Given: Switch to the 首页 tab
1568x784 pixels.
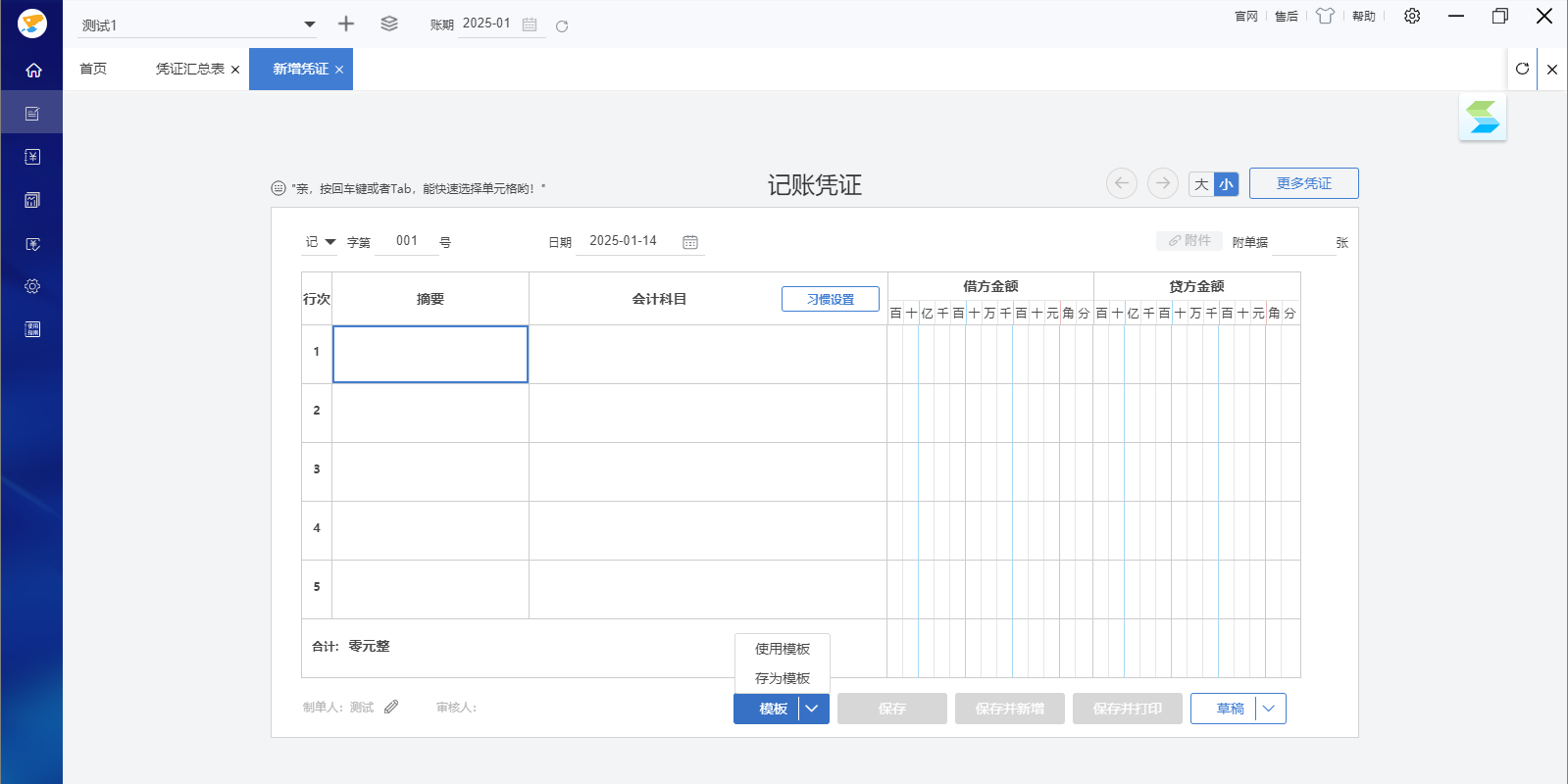Looking at the screenshot, I should (x=93, y=69).
